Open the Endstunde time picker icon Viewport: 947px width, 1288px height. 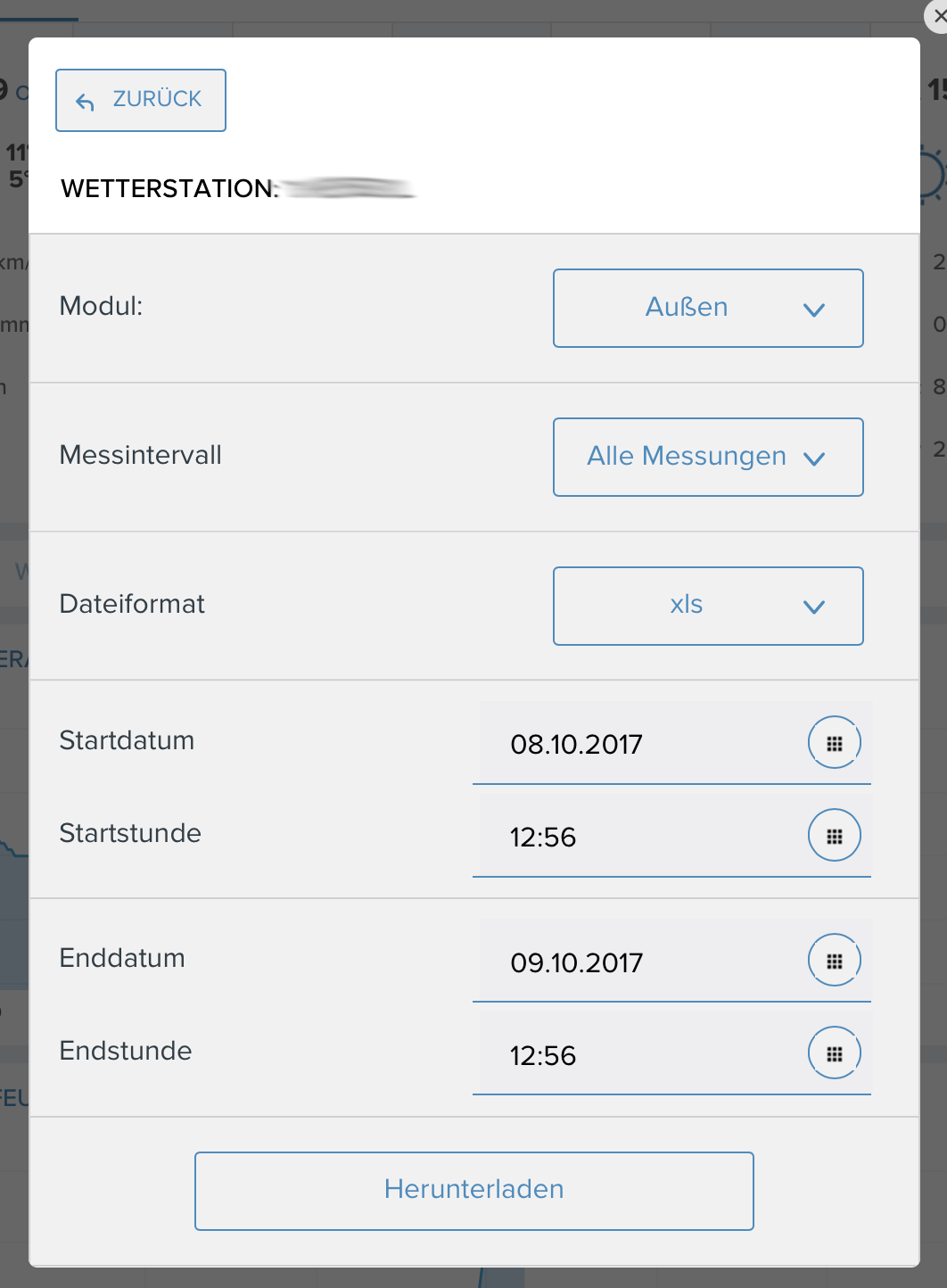point(834,1053)
